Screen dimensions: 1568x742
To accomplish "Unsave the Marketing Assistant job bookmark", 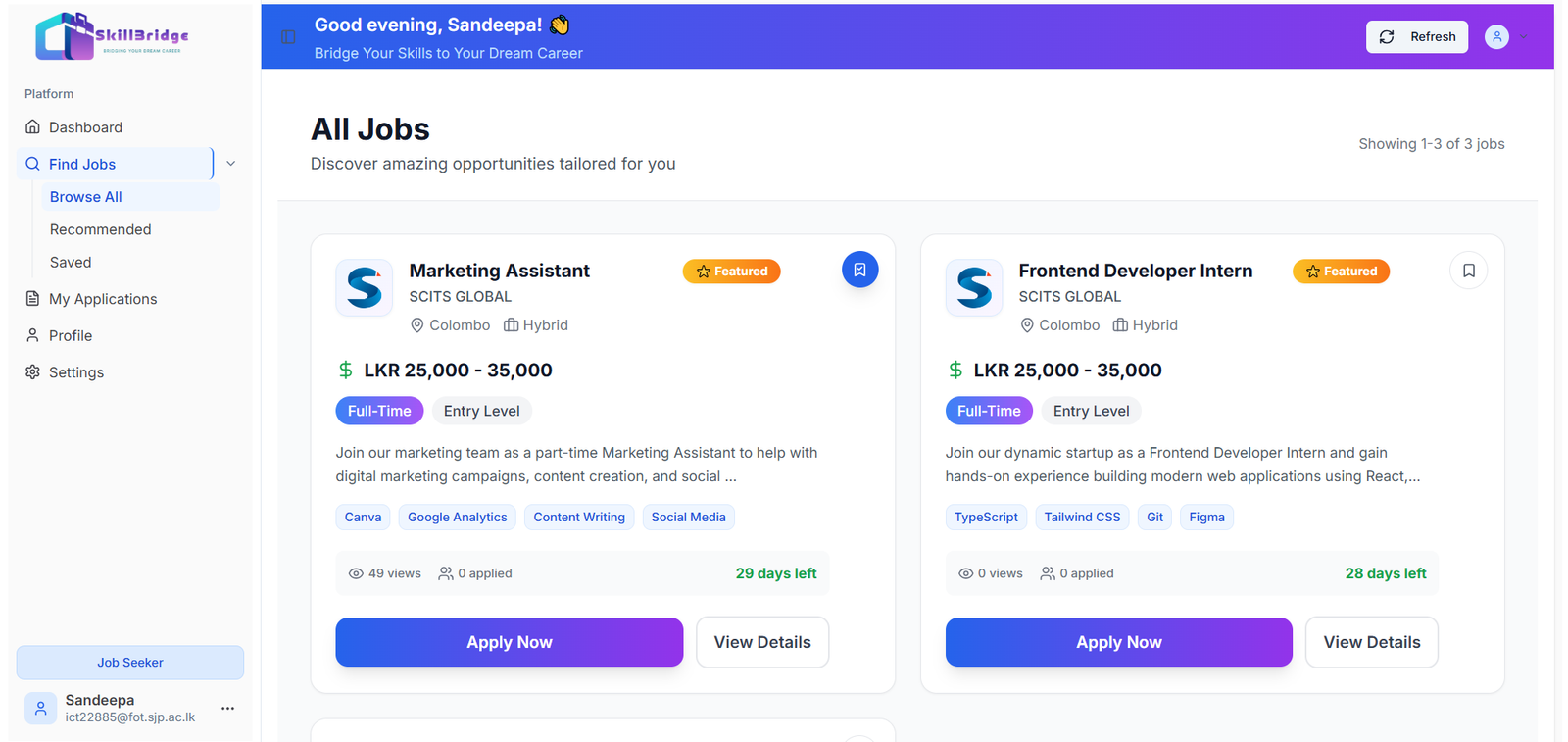I will pyautogui.click(x=859, y=270).
